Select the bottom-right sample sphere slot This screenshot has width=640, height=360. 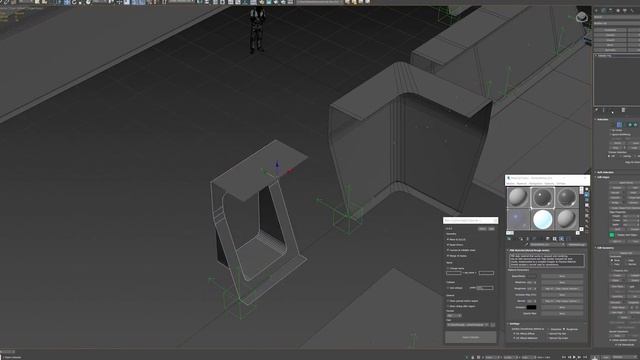567,220
